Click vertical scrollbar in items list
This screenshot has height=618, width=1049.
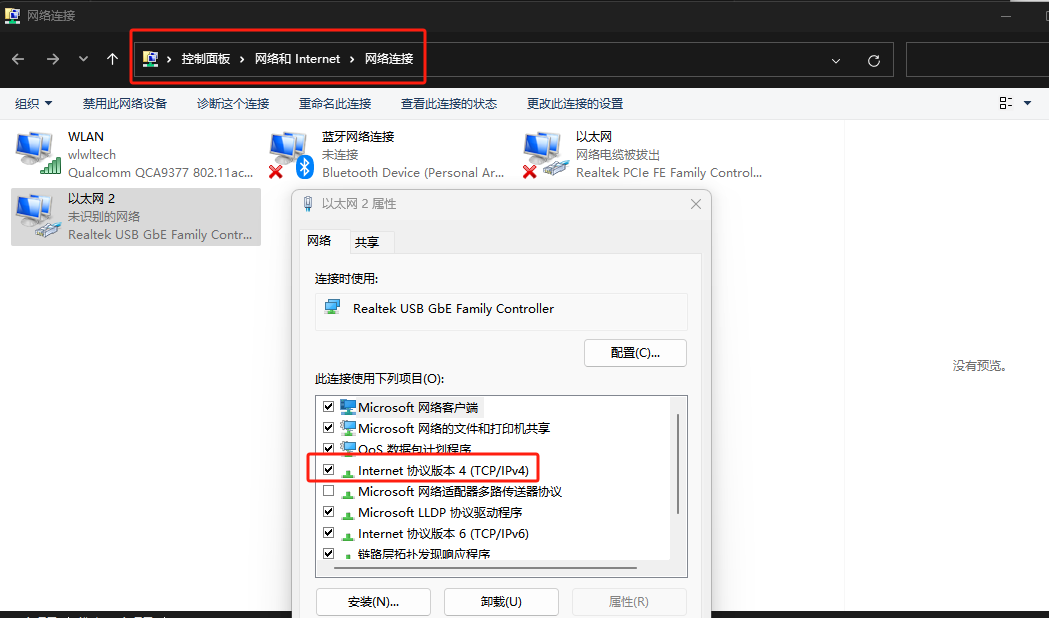tap(678, 464)
